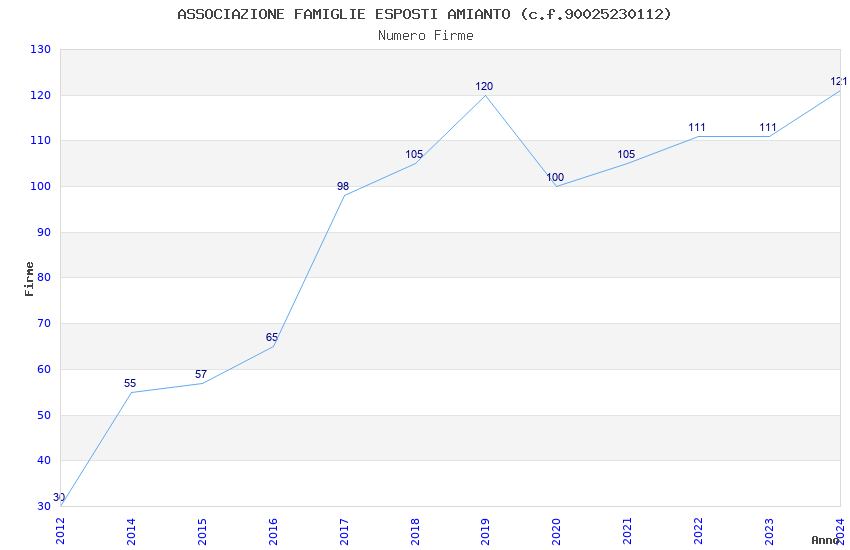Image resolution: width=850 pixels, height=550 pixels.
Task: Select data point labeled 111 at 2023
Action: [x=768, y=127]
